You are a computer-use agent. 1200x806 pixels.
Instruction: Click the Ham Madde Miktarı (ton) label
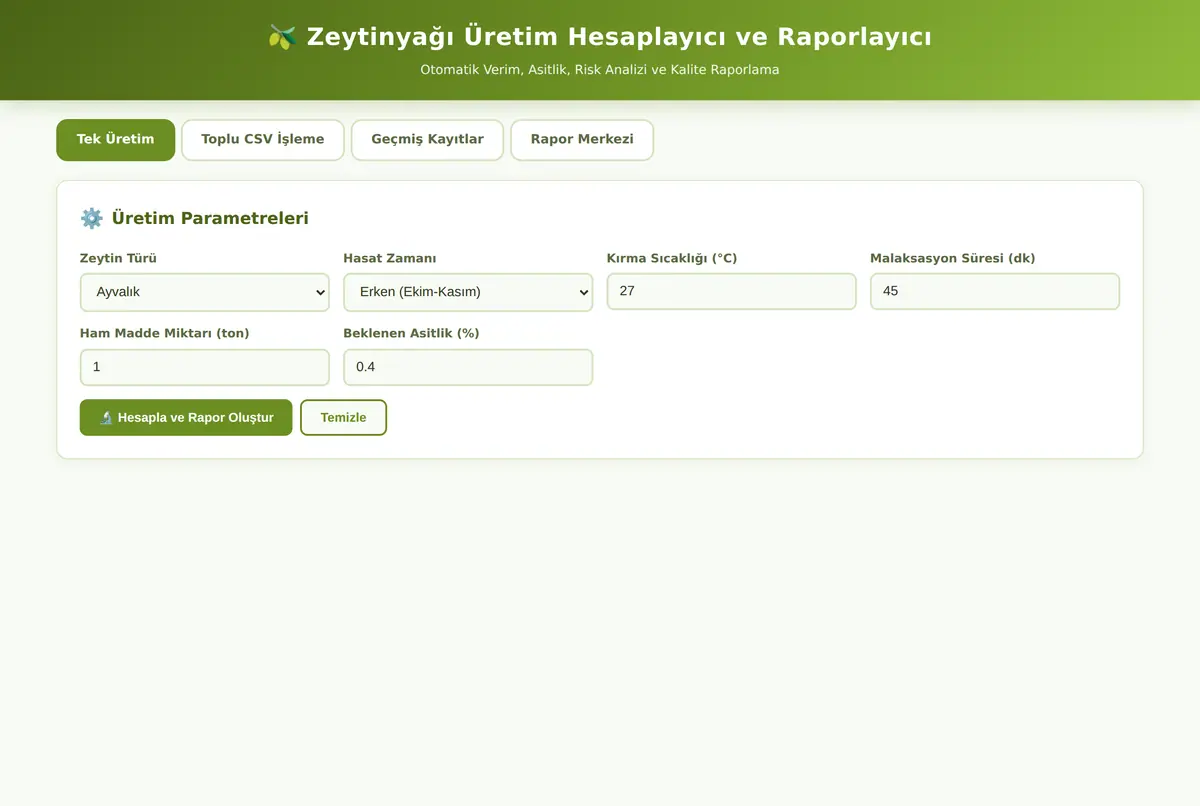(x=165, y=333)
